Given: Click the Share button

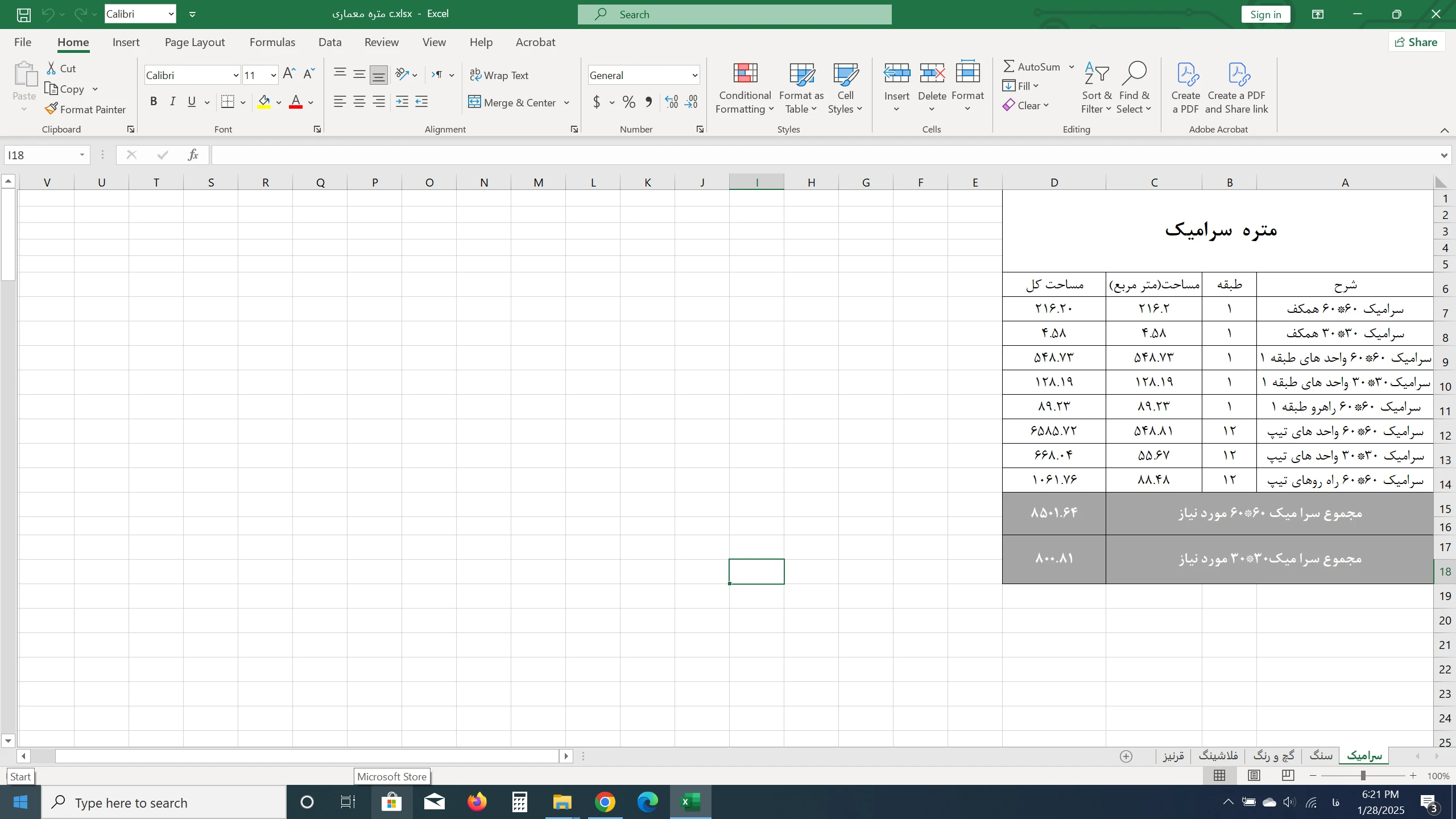Looking at the screenshot, I should [1417, 42].
